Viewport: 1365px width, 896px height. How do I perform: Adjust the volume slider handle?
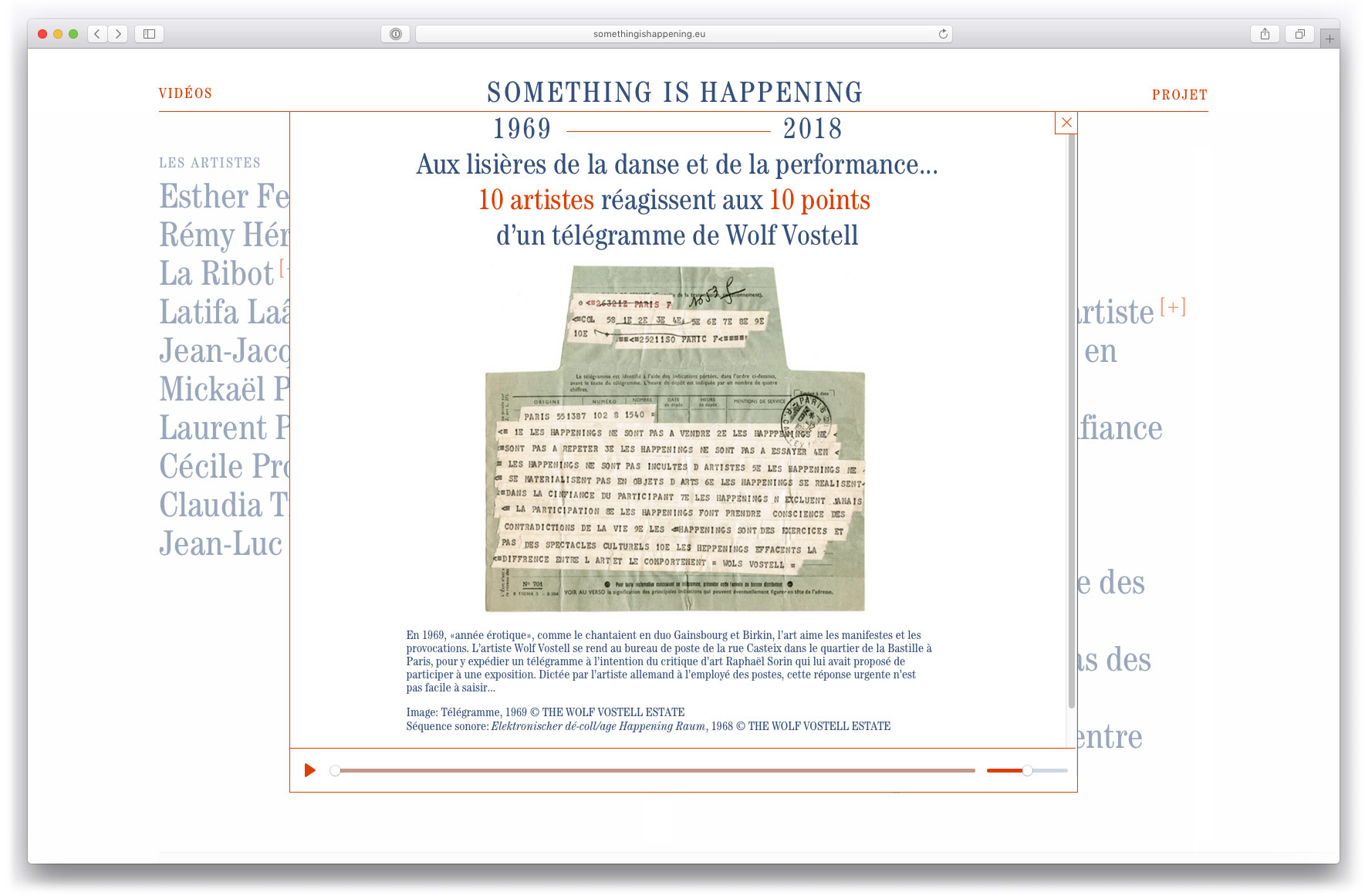tap(1027, 770)
